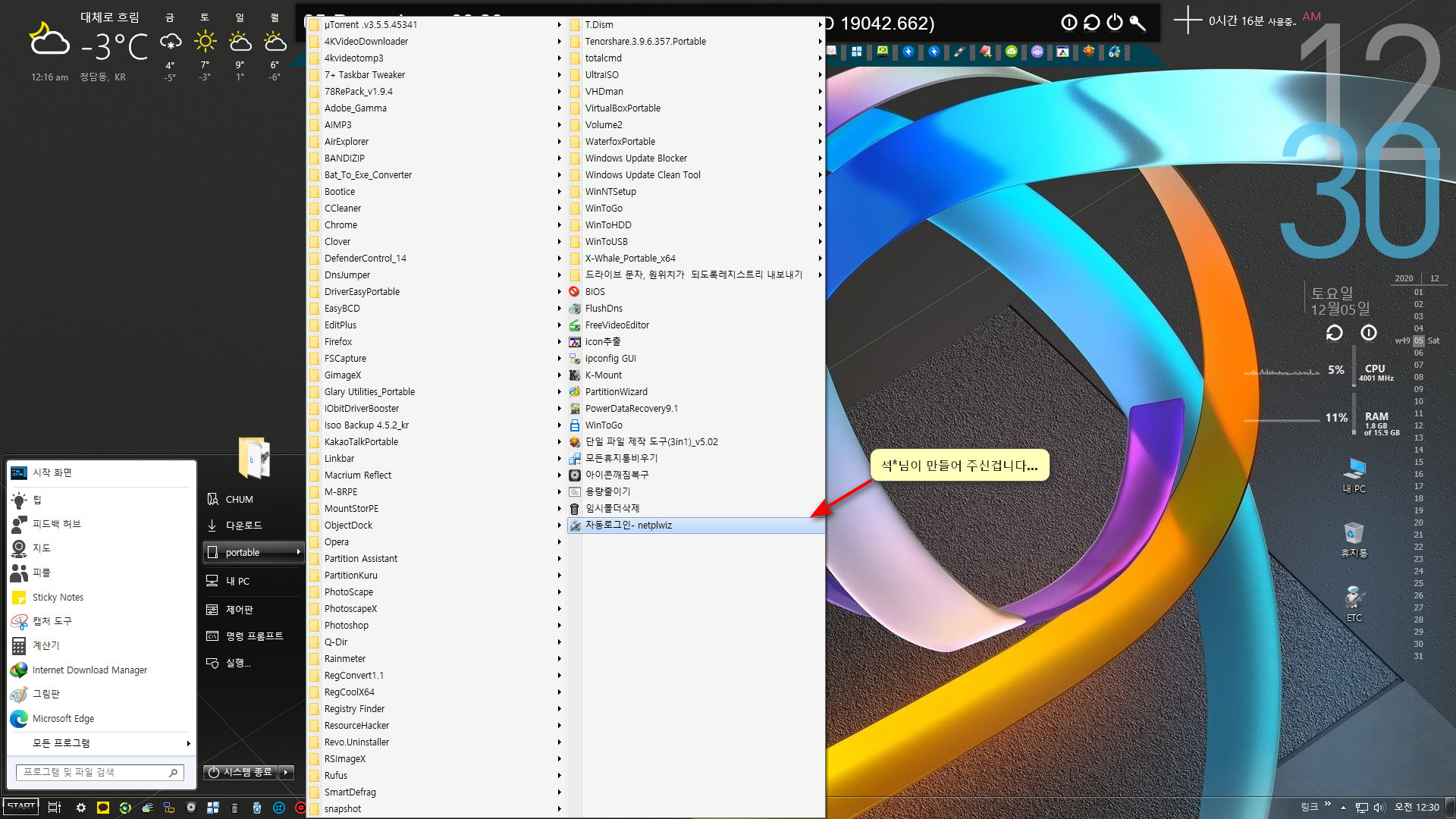The width and height of the screenshot is (1456, 819).
Task: Launch the icon추출 utility
Action: point(696,342)
